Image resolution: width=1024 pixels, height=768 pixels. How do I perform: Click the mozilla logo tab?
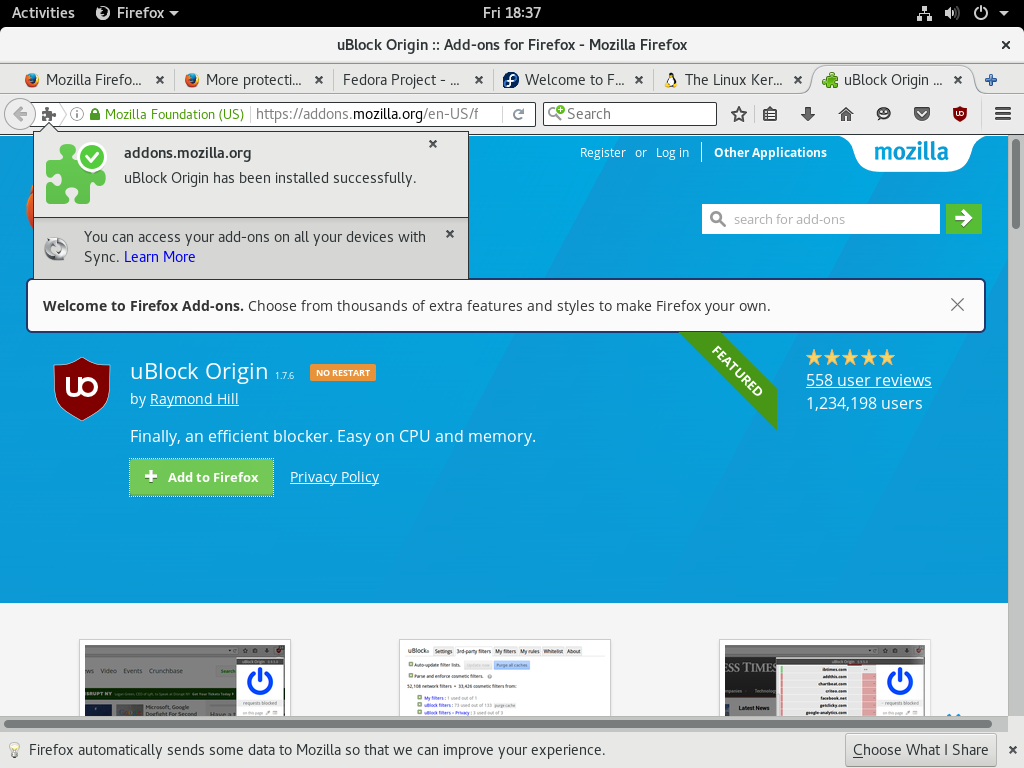pyautogui.click(x=911, y=152)
